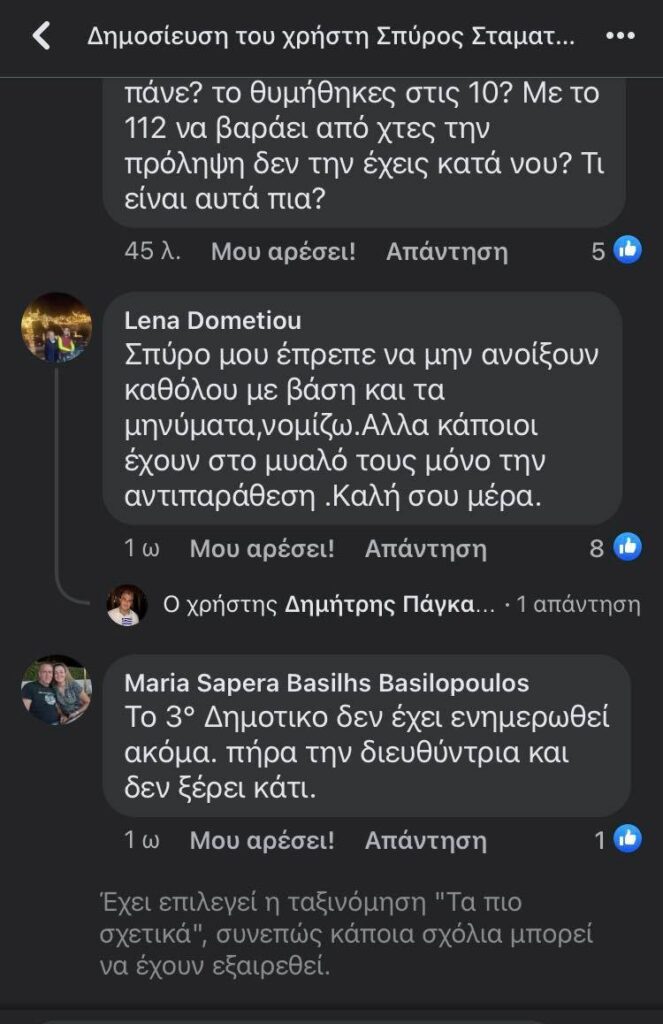Reply to the 45 λ. comment
Viewport: 663px width, 1024px height.
[x=447, y=251]
